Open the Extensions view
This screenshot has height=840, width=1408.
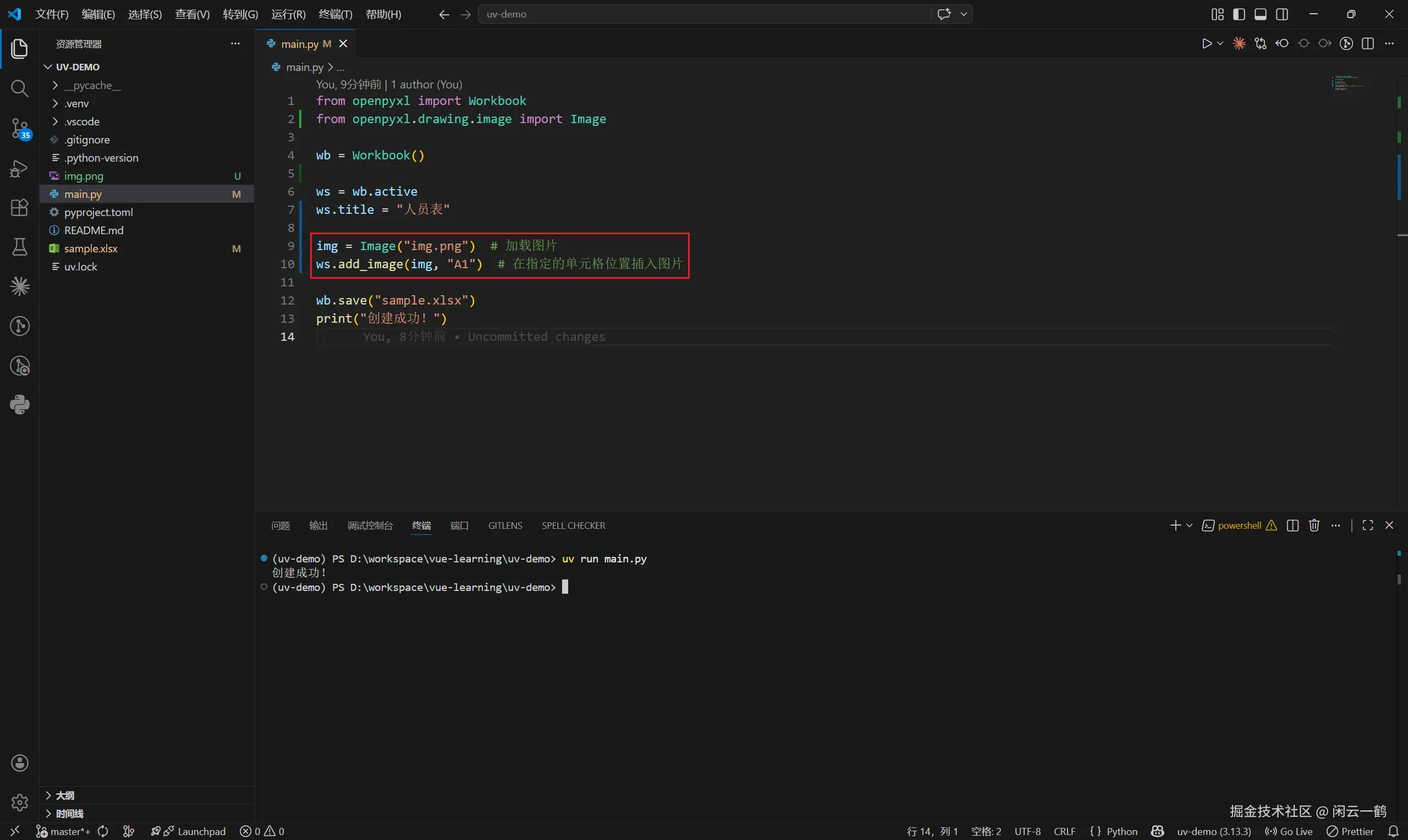pyautogui.click(x=19, y=207)
